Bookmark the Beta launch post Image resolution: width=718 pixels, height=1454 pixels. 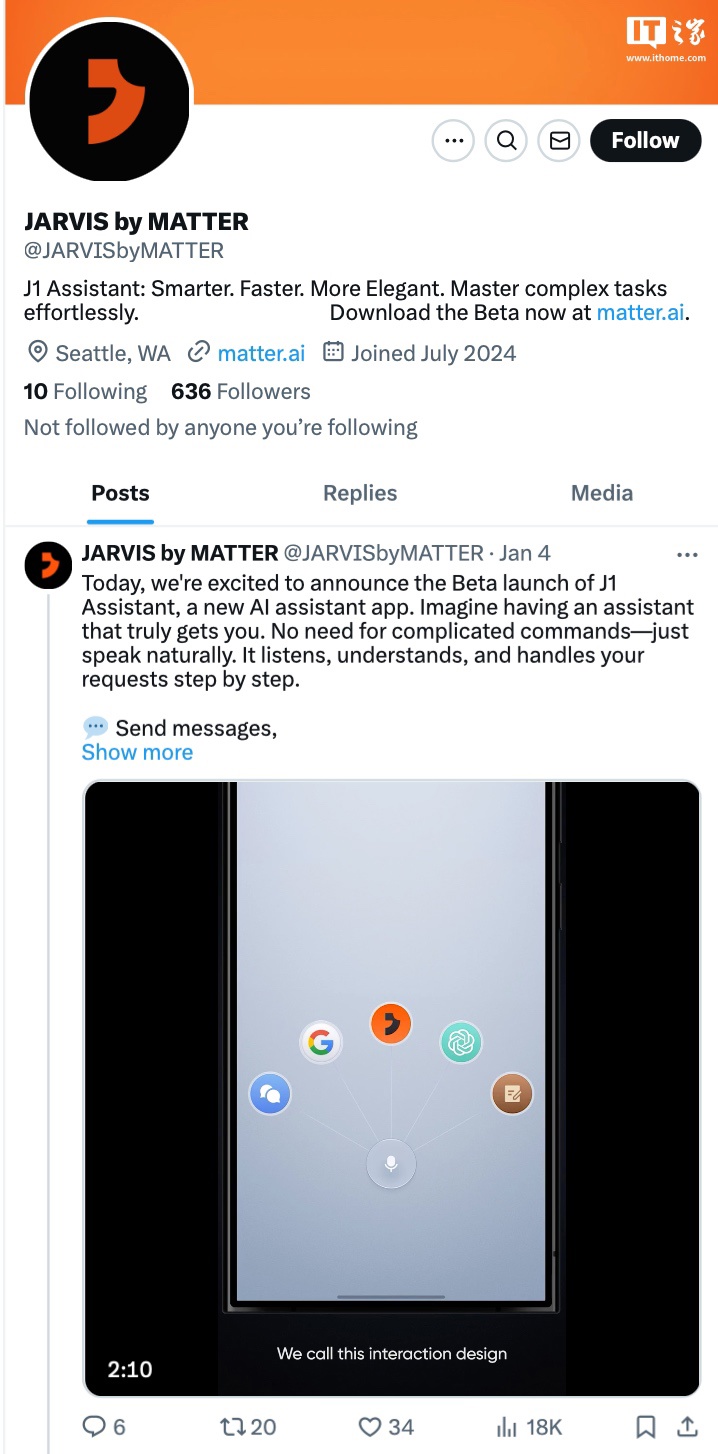(x=646, y=1427)
